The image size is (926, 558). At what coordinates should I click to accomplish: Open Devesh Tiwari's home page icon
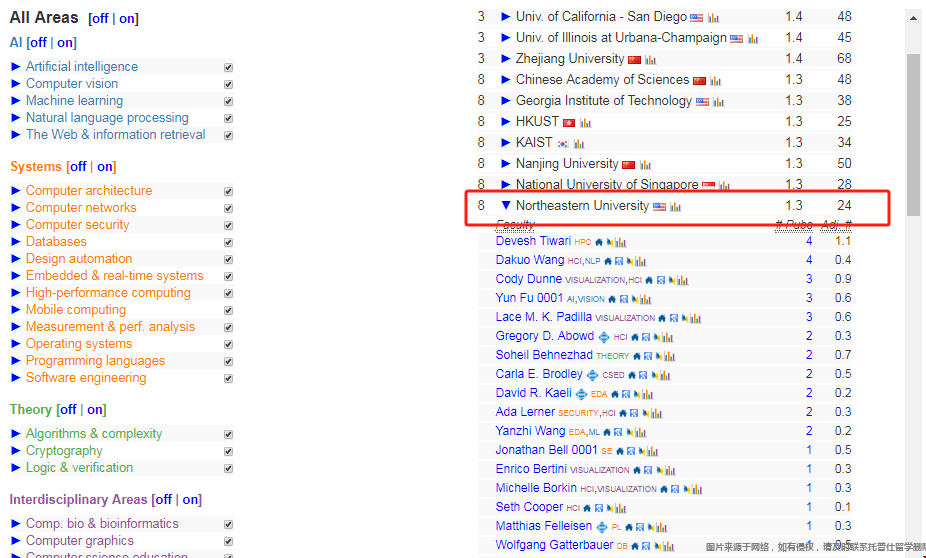[599, 242]
